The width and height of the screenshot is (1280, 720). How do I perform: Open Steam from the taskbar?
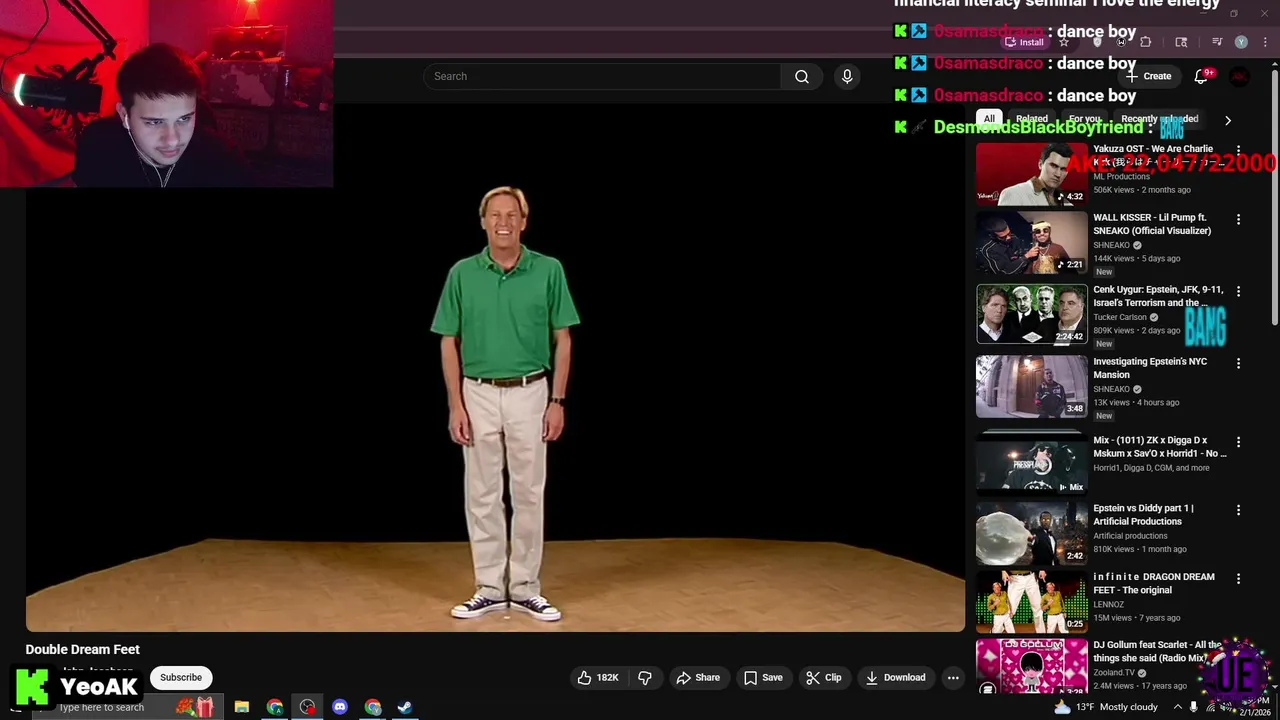405,707
